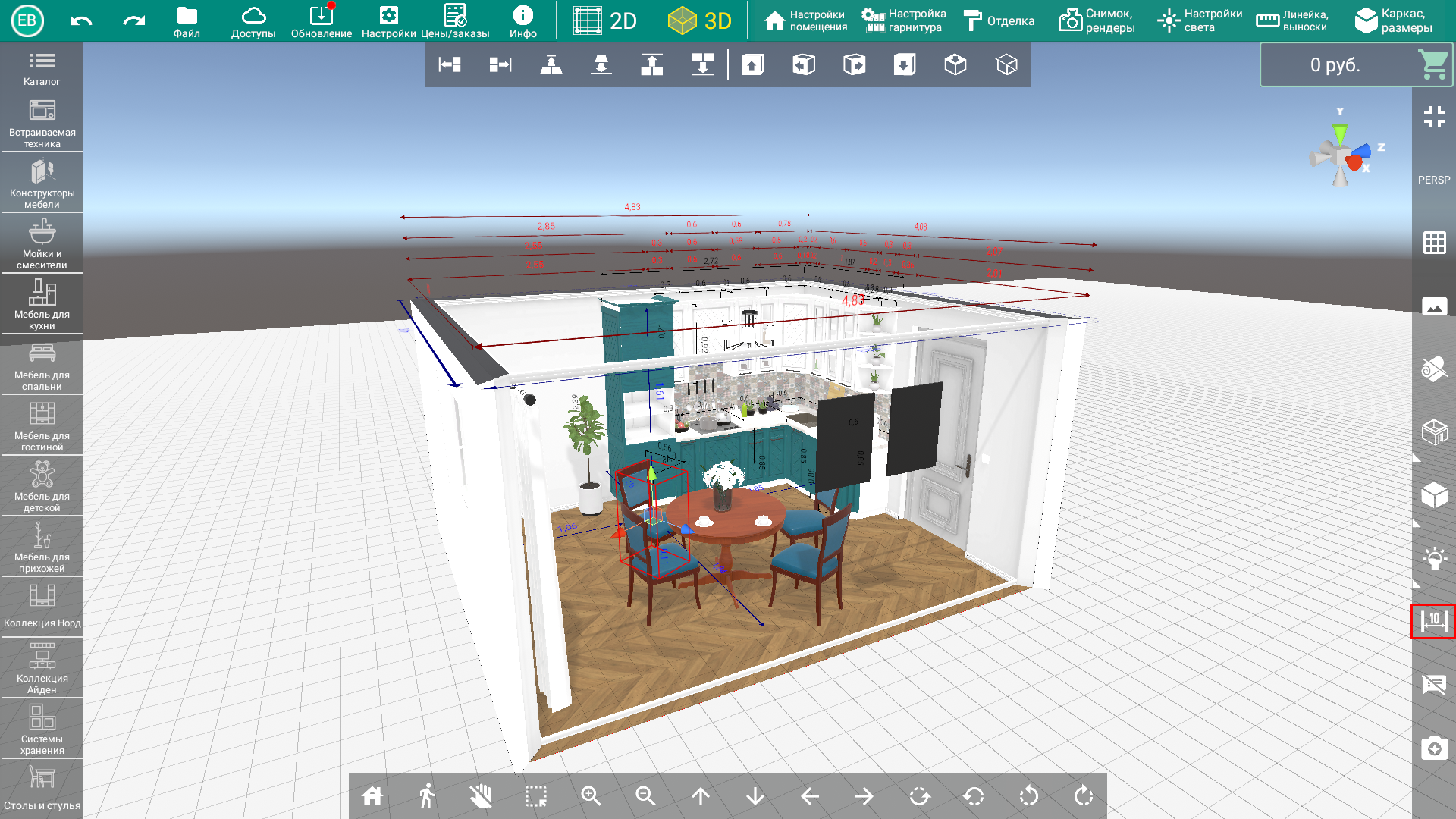Screen dimensions: 1456x819
Task: Open the Каталог sidebar
Action: pos(42,68)
